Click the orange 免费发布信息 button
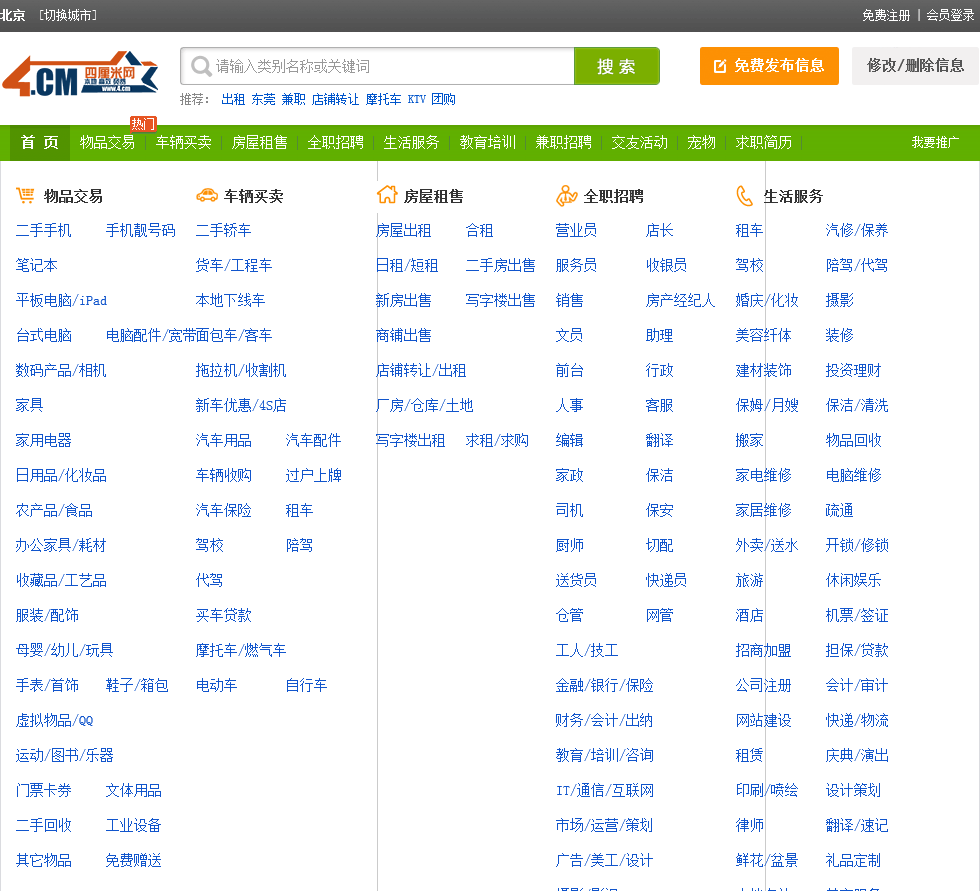This screenshot has height=891, width=980. pyautogui.click(x=769, y=66)
